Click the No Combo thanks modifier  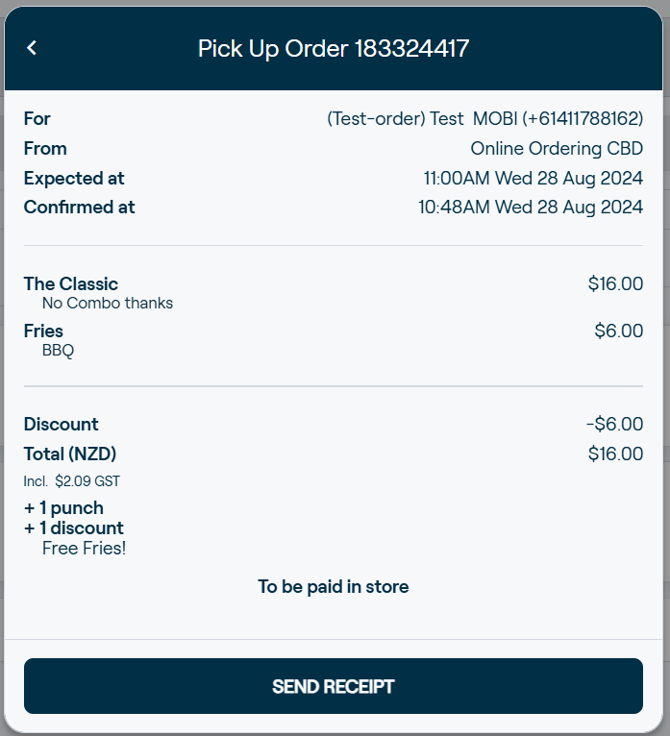[x=107, y=303]
